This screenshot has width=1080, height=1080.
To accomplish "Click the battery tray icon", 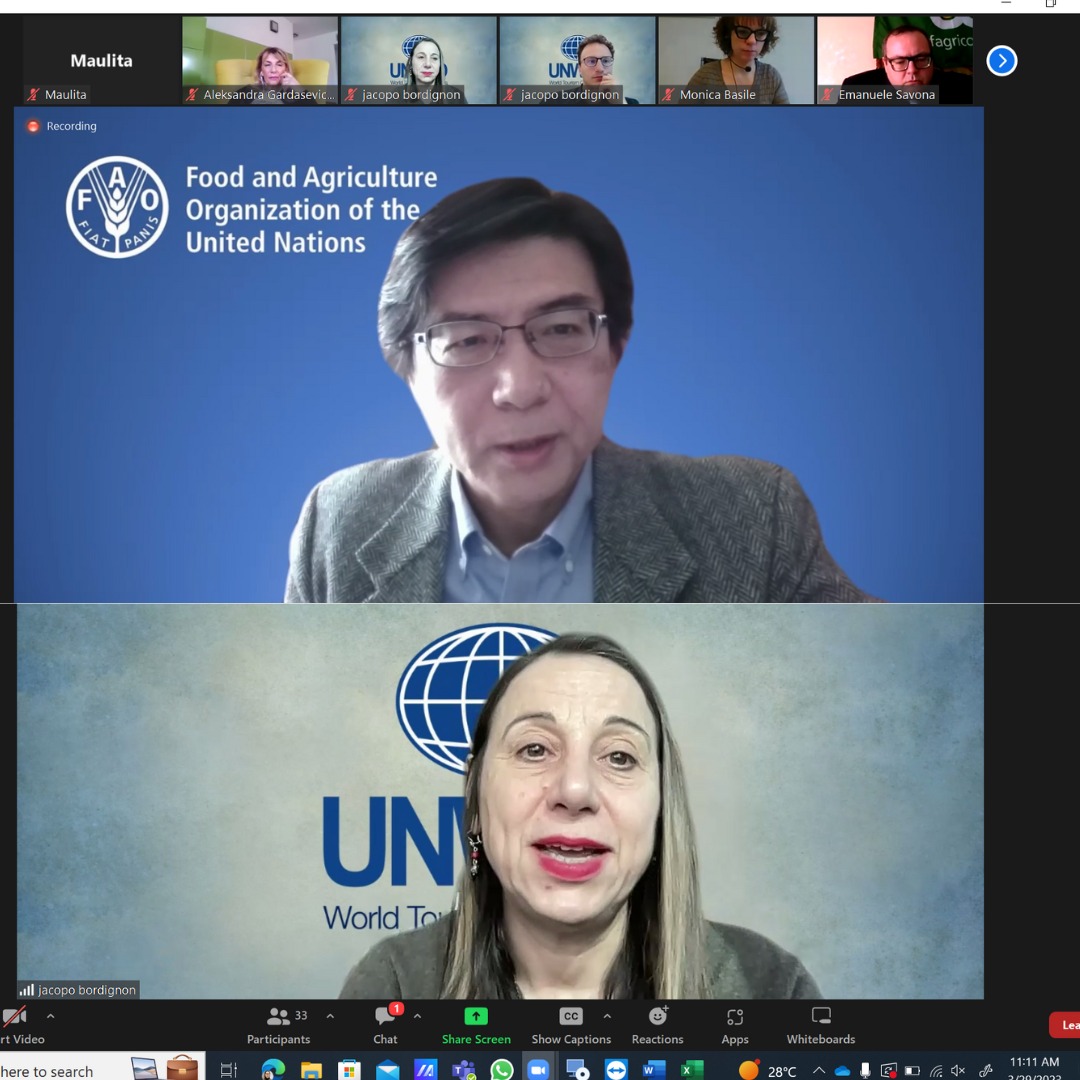I will pyautogui.click(x=912, y=1070).
